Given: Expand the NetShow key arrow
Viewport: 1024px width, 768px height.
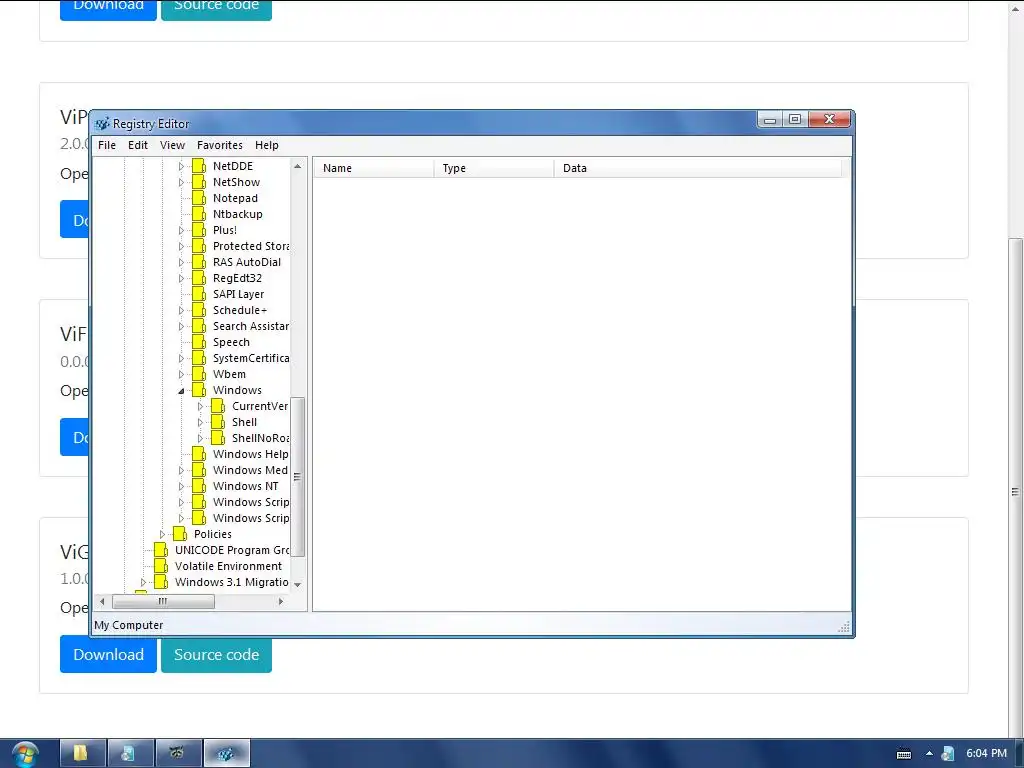Looking at the screenshot, I should point(182,182).
